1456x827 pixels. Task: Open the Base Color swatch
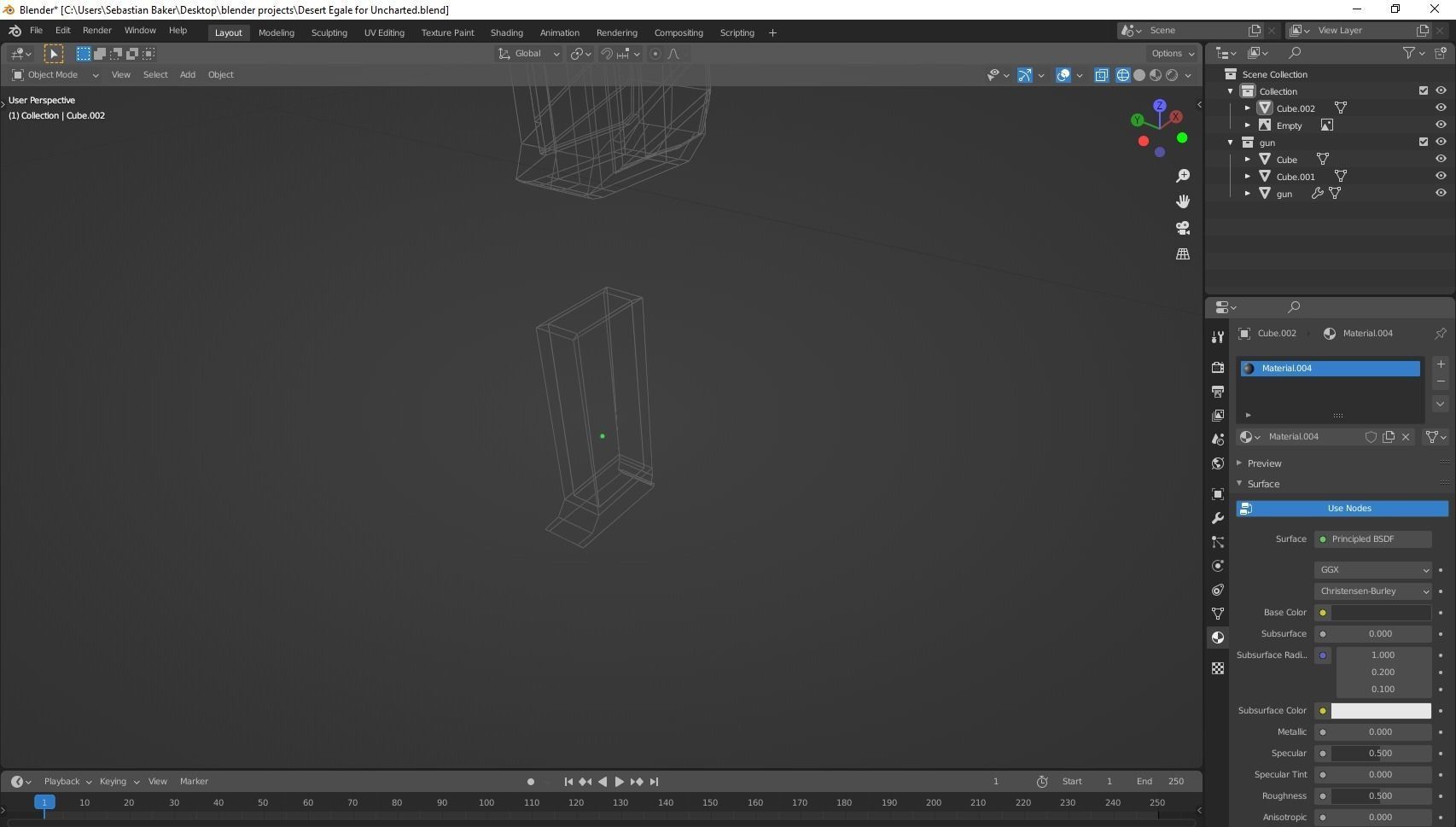click(1381, 613)
